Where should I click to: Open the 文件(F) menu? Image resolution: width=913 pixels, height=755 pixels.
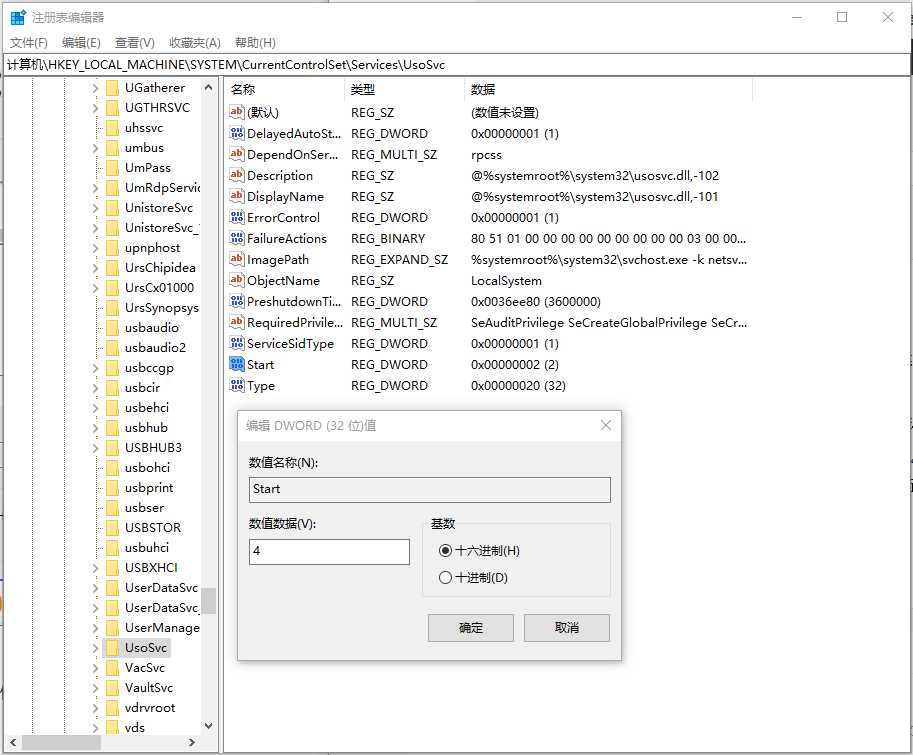(29, 42)
